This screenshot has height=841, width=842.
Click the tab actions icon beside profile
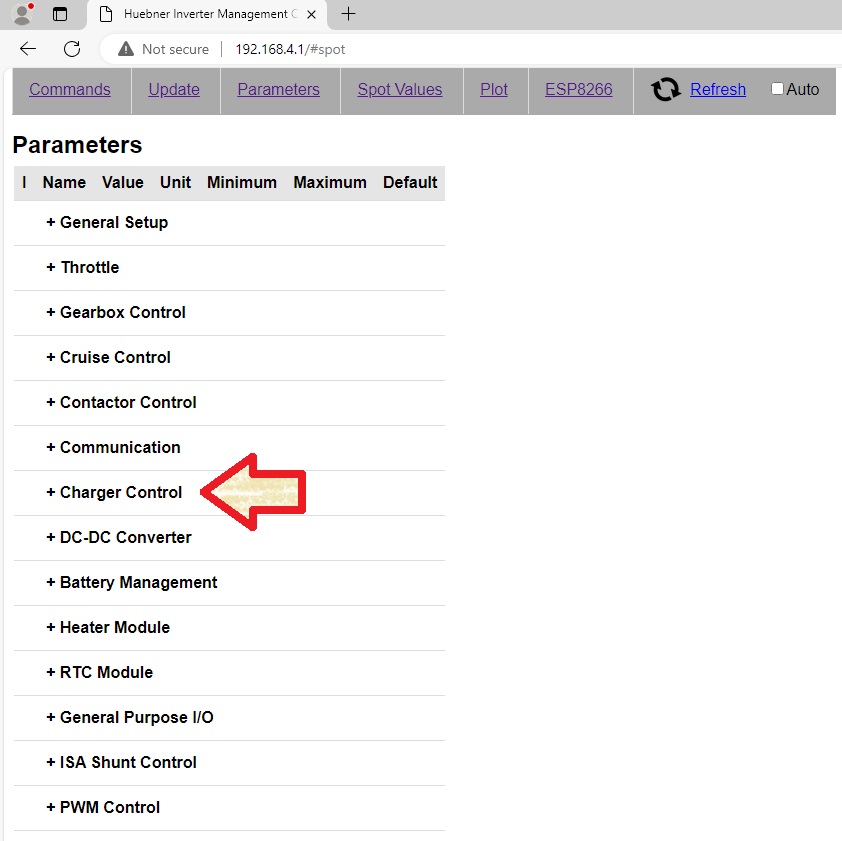click(61, 14)
